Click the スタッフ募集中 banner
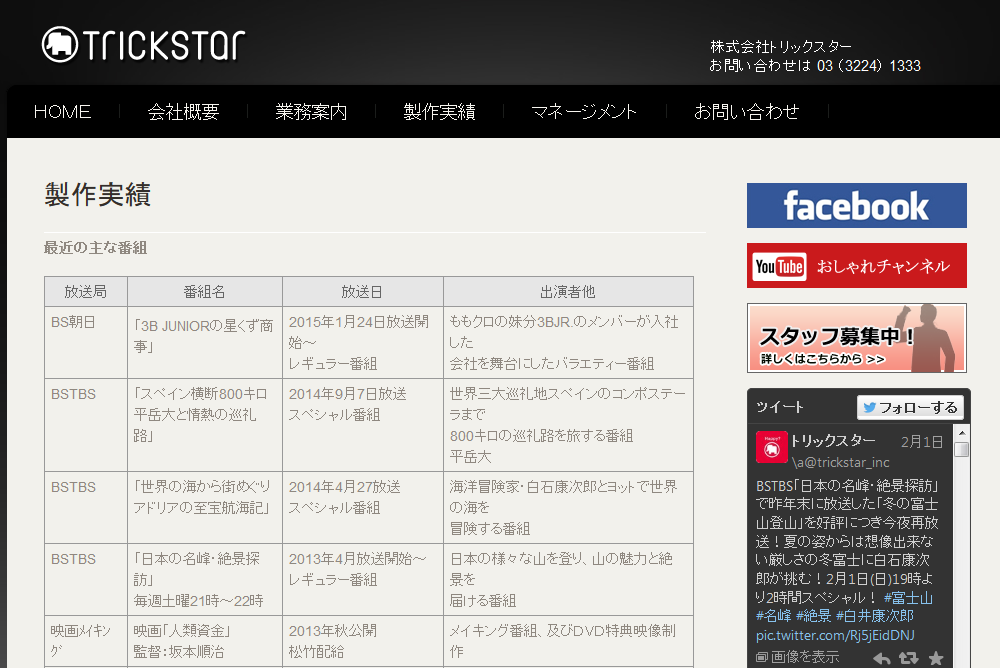Image resolution: width=1000 pixels, height=668 pixels. coord(857,338)
